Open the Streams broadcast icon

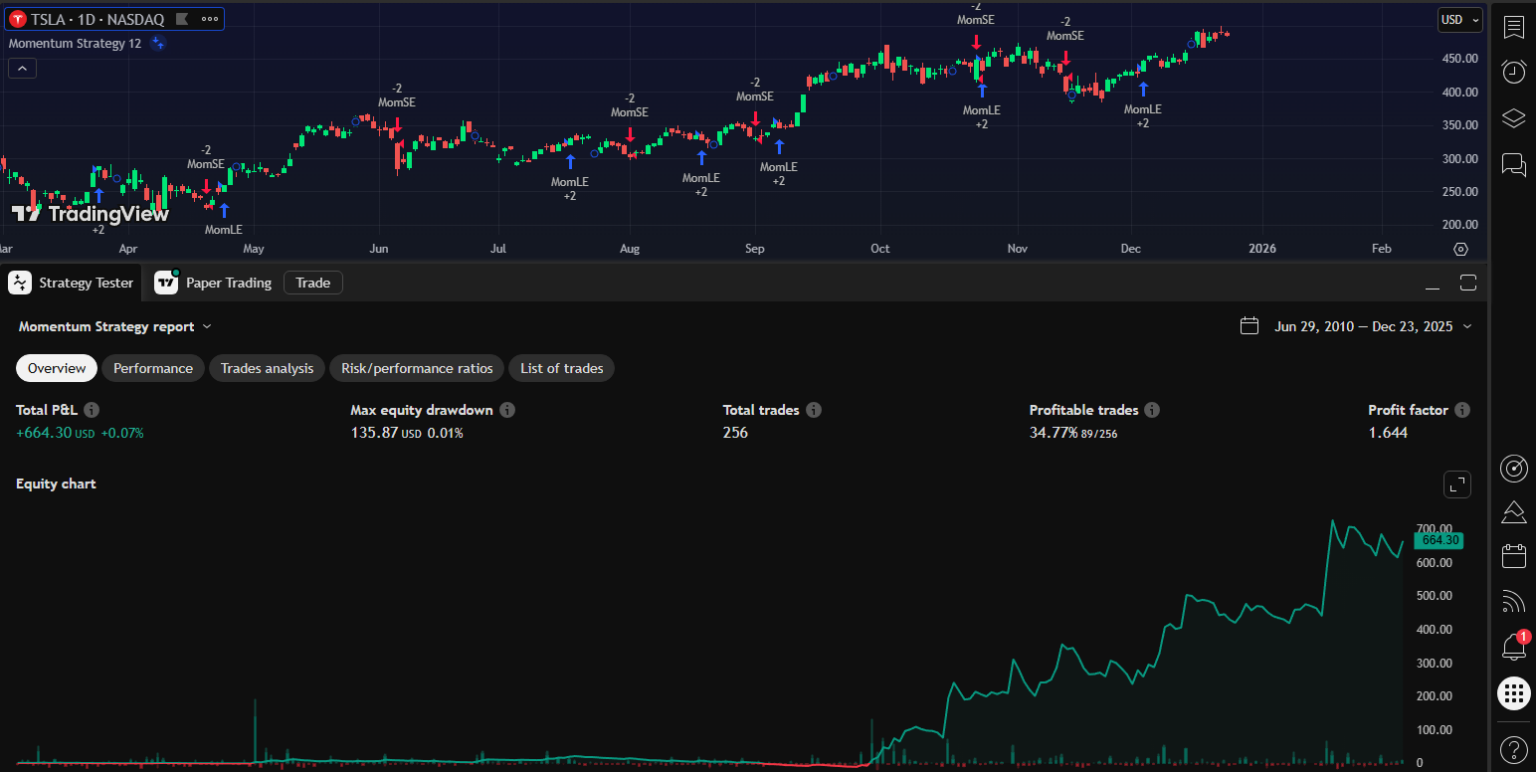coord(1513,601)
